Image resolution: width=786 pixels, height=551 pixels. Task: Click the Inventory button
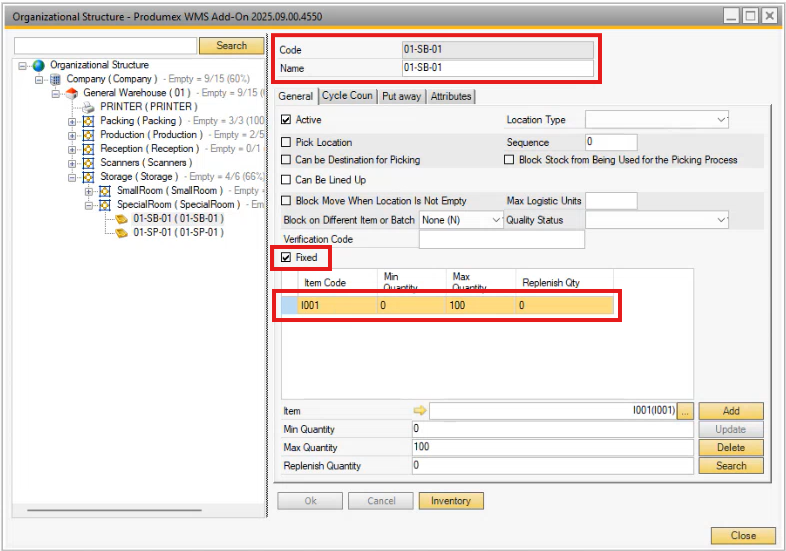451,500
